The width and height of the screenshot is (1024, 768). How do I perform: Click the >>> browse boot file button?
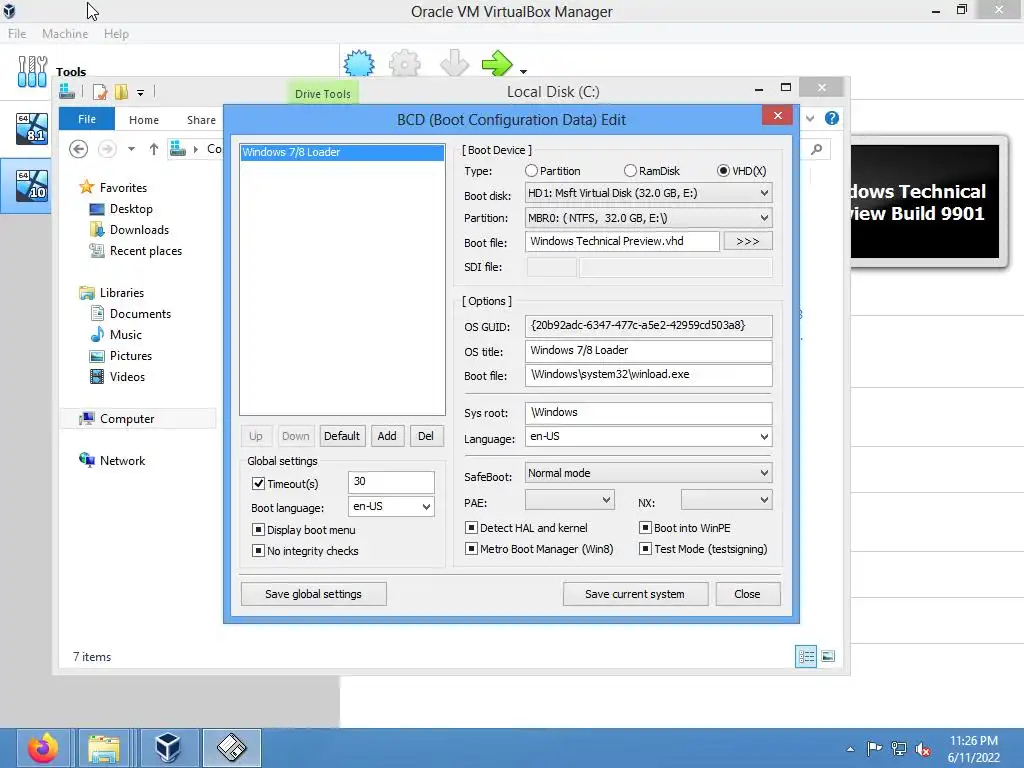(x=748, y=242)
